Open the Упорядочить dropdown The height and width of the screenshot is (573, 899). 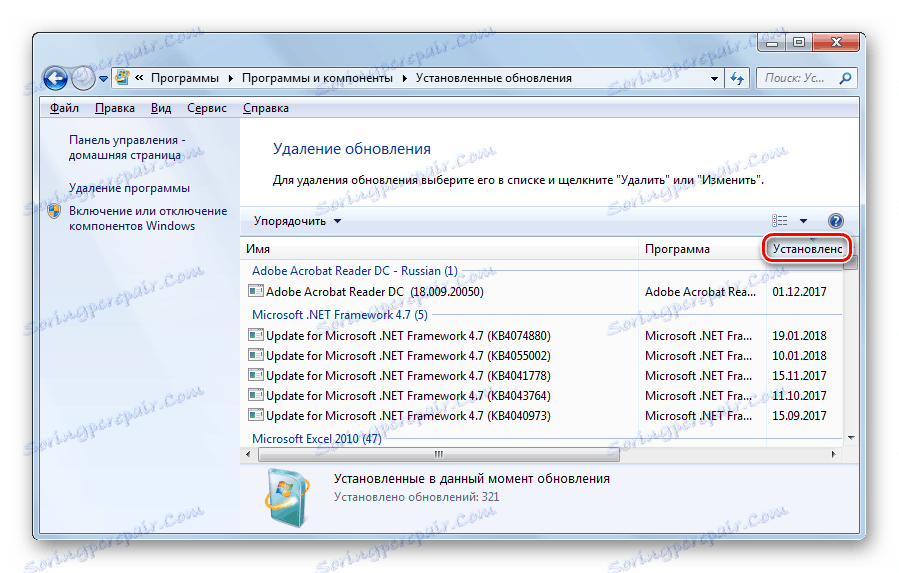pos(297,221)
